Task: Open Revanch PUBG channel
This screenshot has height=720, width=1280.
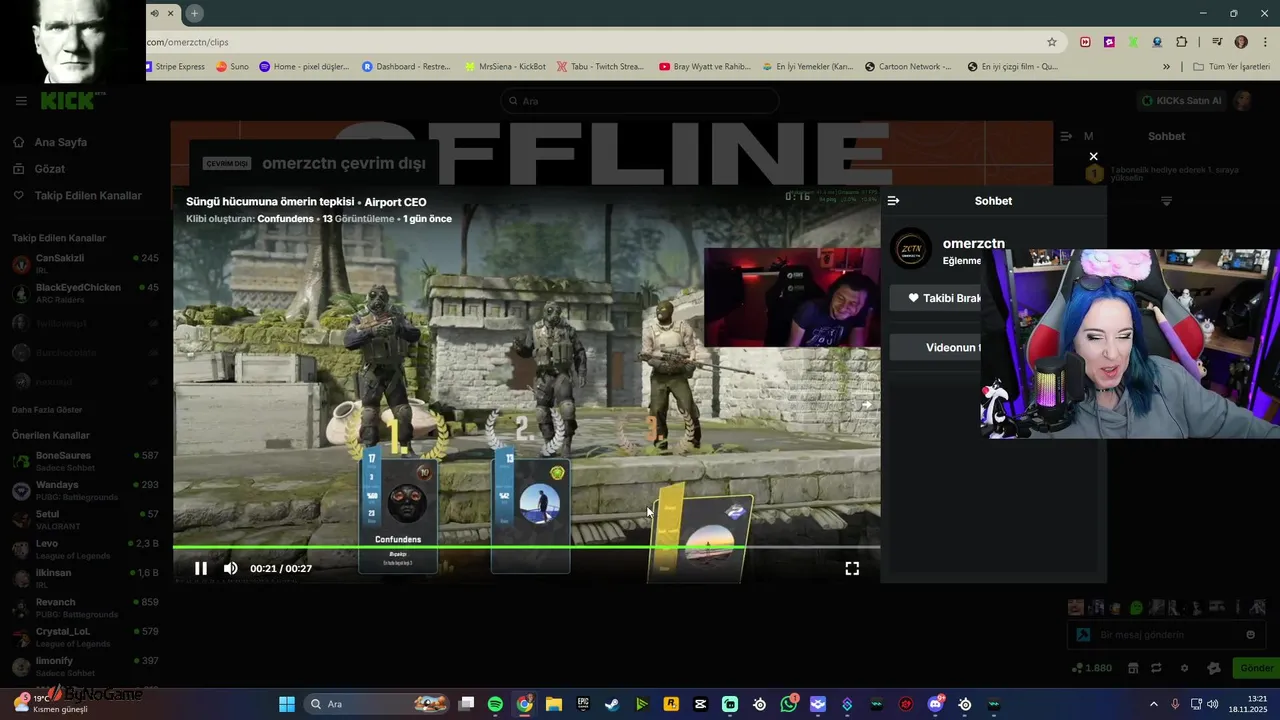Action: [85, 608]
